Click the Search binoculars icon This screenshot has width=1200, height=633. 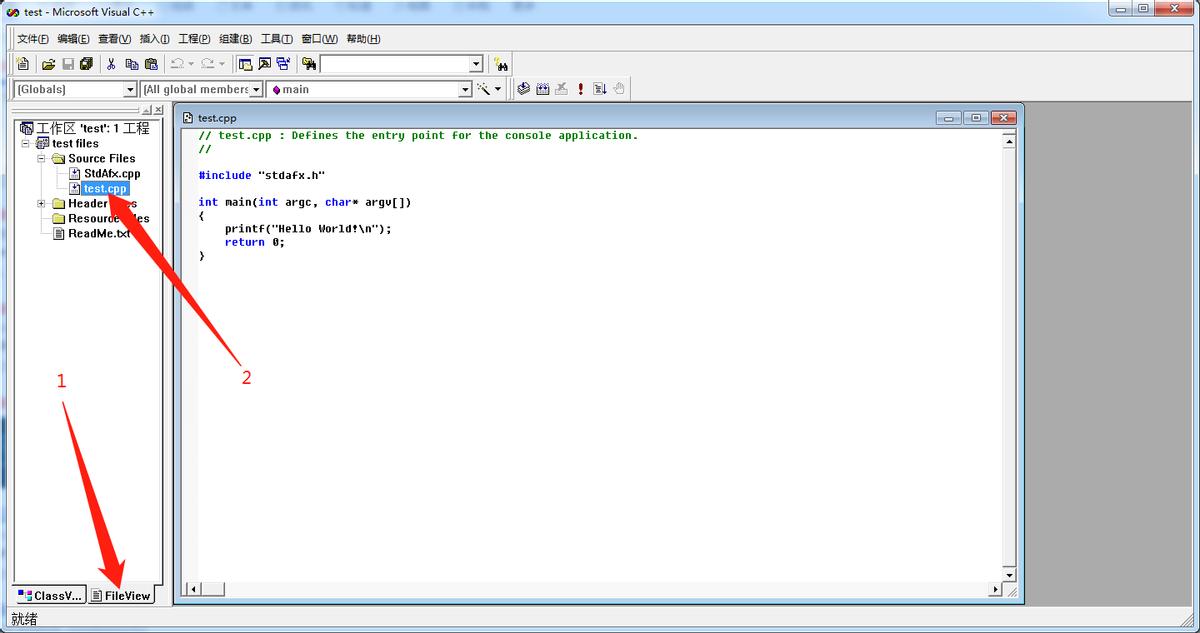(502, 64)
